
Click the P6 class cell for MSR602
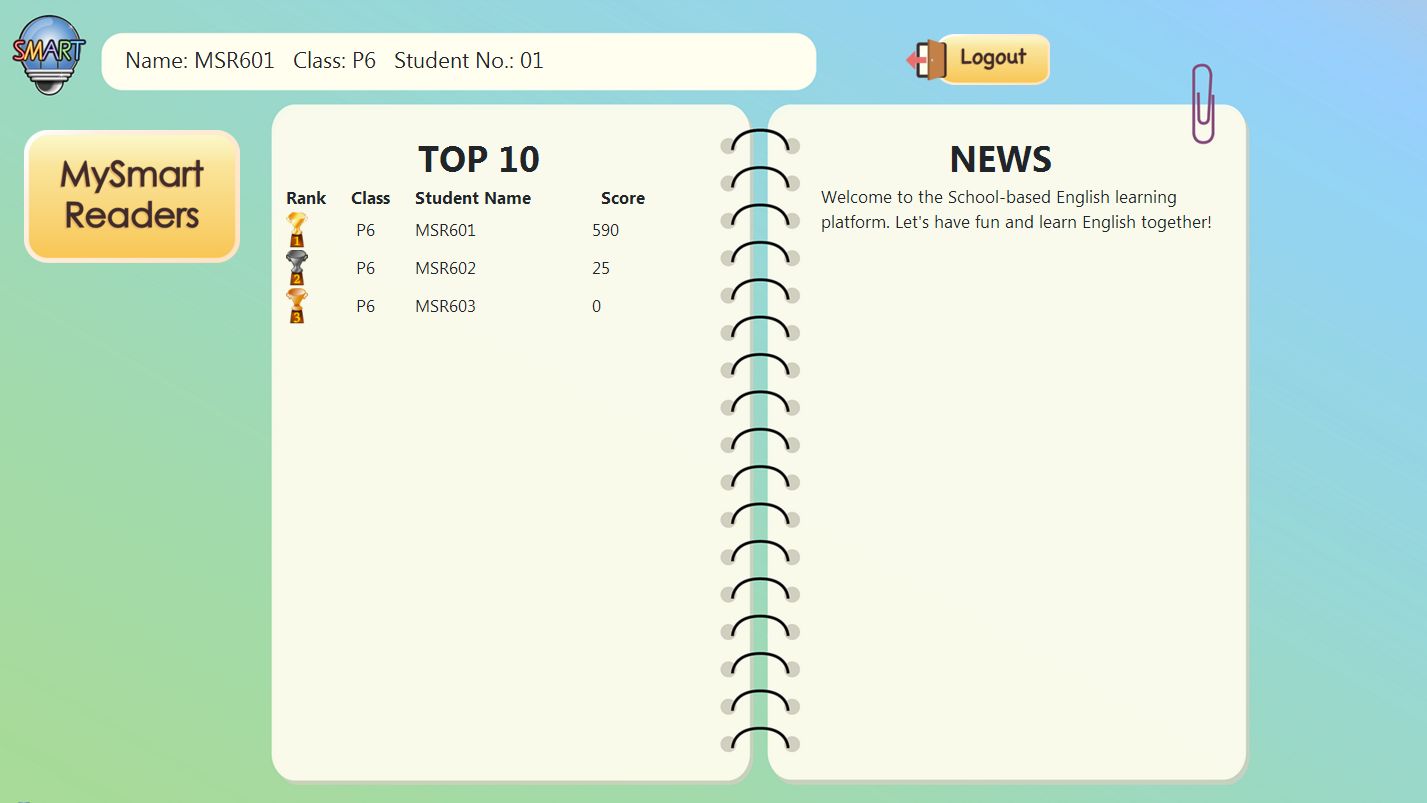click(366, 268)
